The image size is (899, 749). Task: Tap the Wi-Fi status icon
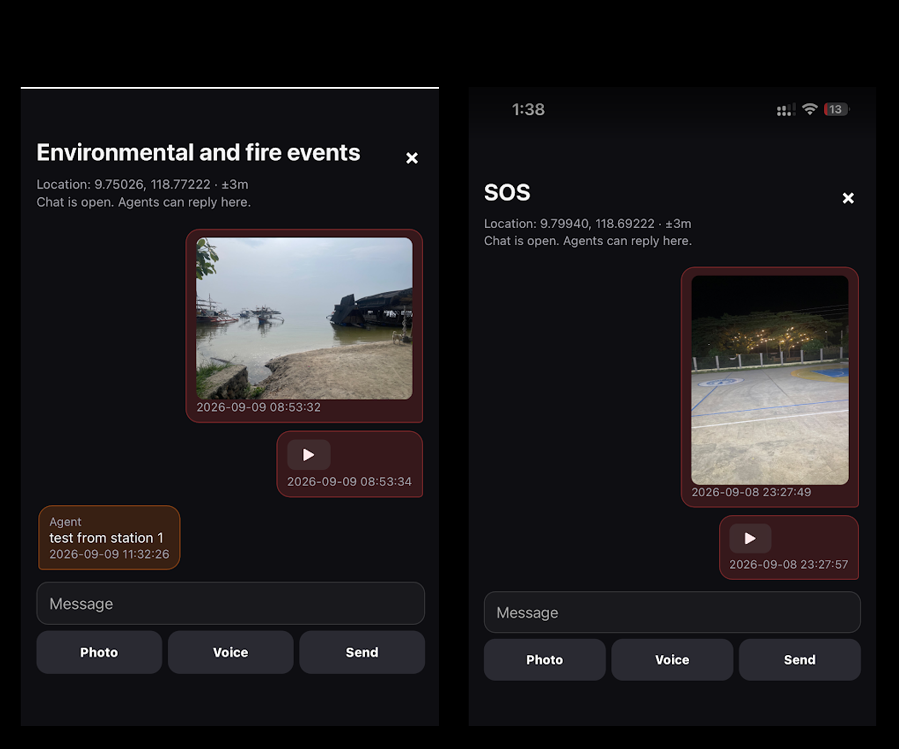[x=810, y=109]
